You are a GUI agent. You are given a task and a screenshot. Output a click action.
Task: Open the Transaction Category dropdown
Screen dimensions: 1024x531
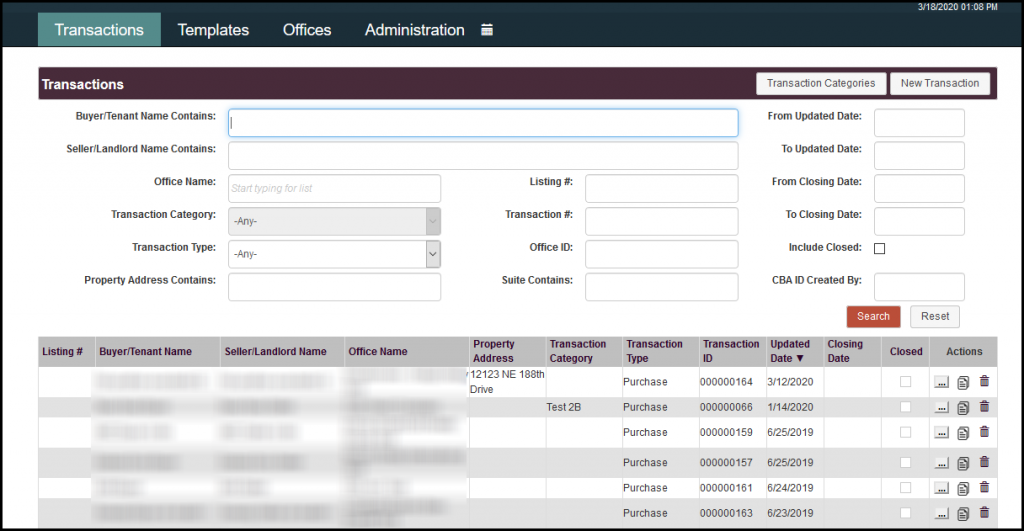[334, 221]
